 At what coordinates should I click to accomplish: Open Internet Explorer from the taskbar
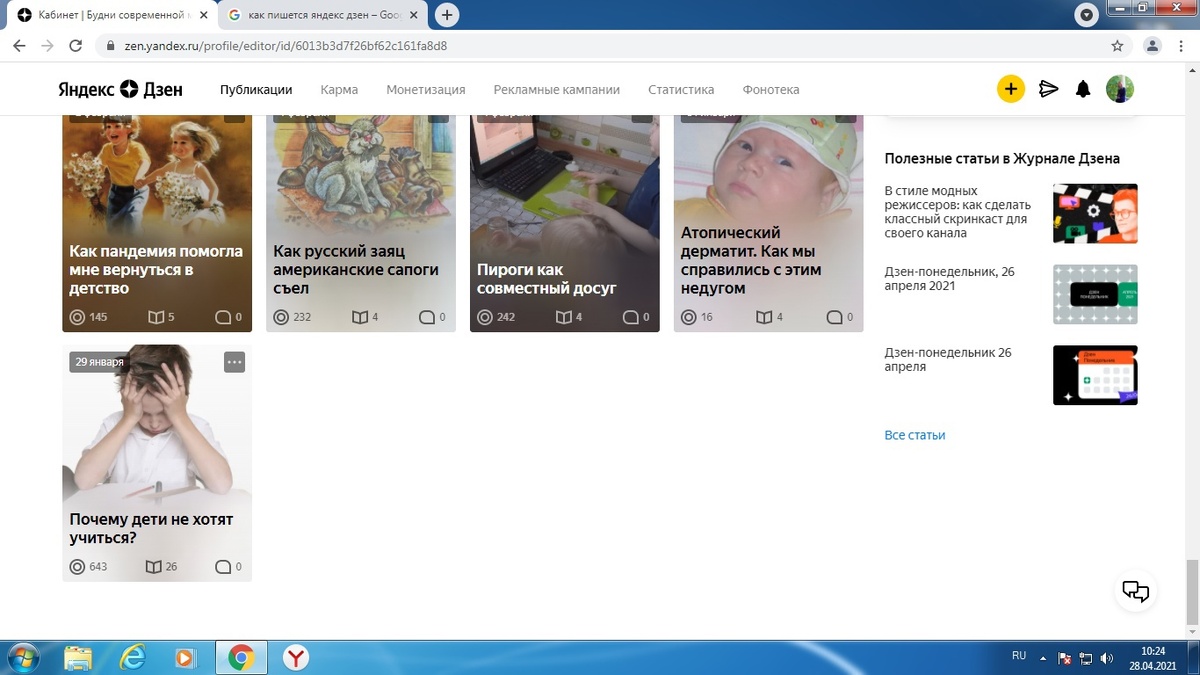pos(131,657)
